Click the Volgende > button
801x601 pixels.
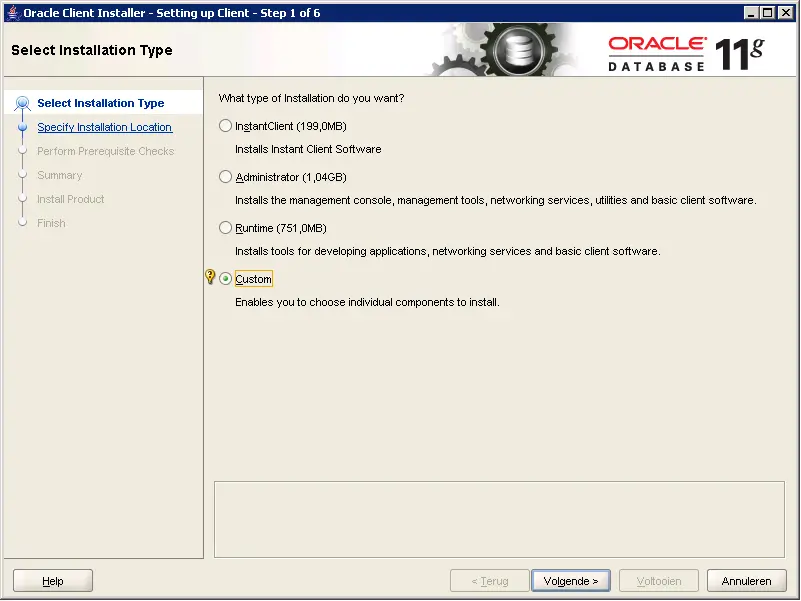pyautogui.click(x=571, y=581)
